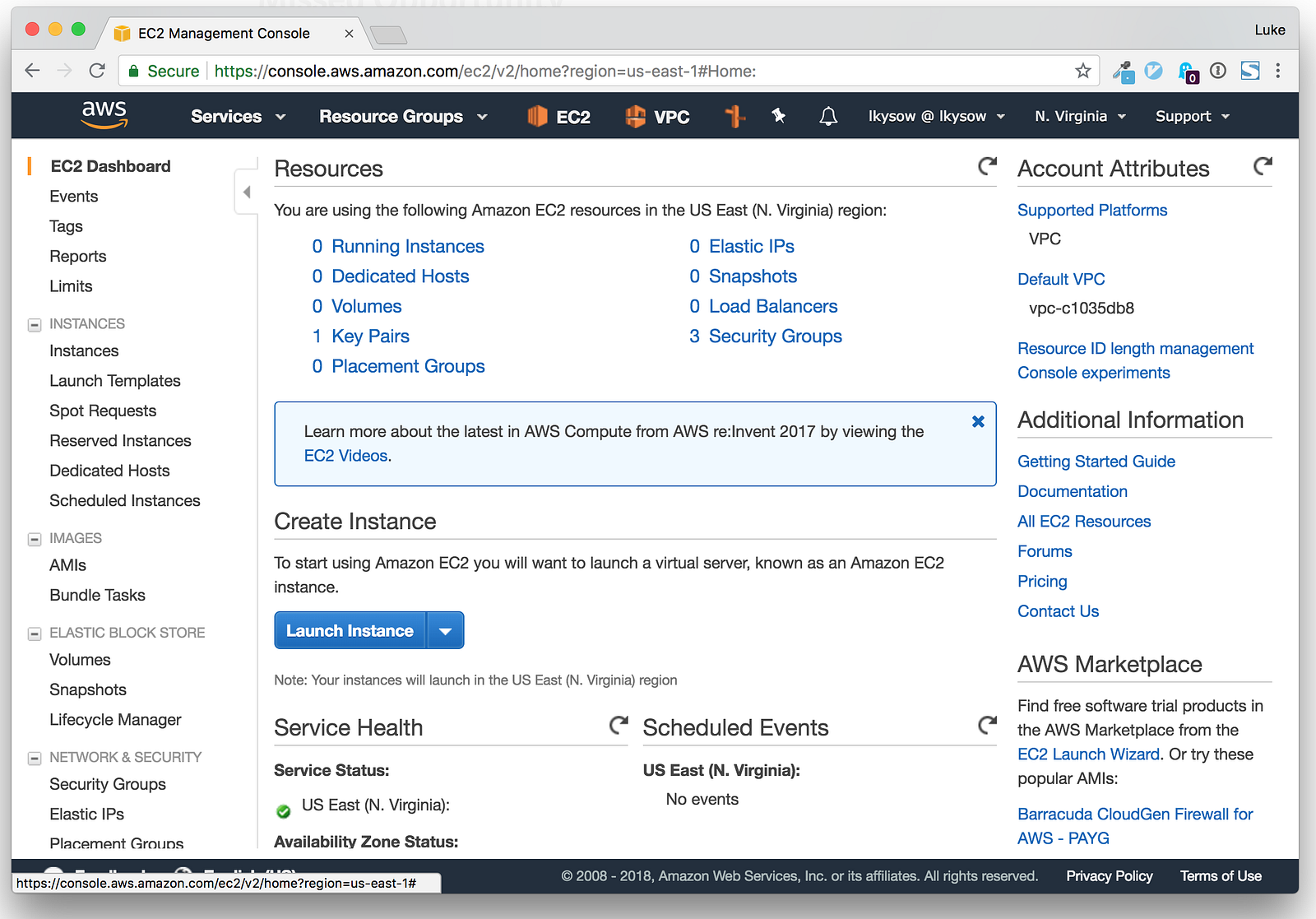Open the Resource Groups dropdown

(403, 117)
